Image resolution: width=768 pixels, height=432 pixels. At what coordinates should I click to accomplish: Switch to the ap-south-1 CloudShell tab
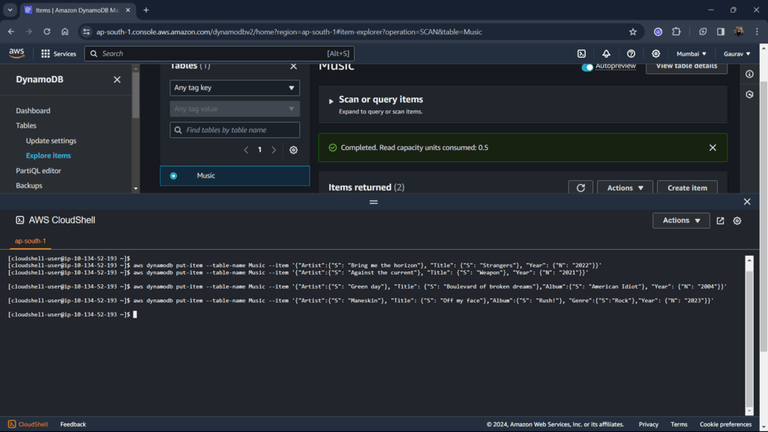pyautogui.click(x=30, y=241)
